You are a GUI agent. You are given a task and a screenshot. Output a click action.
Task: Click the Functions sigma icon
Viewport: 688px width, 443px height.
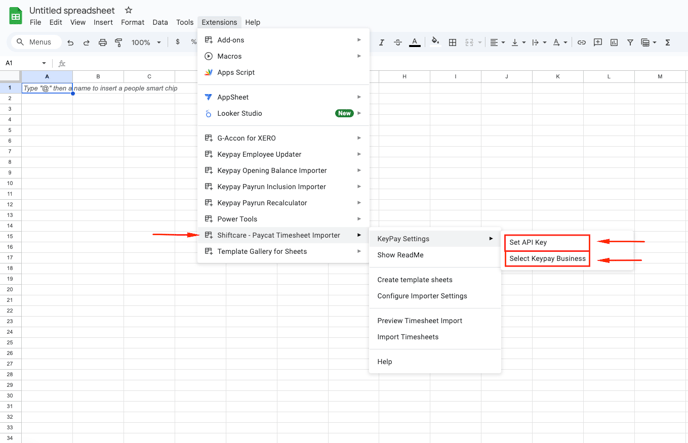click(667, 43)
